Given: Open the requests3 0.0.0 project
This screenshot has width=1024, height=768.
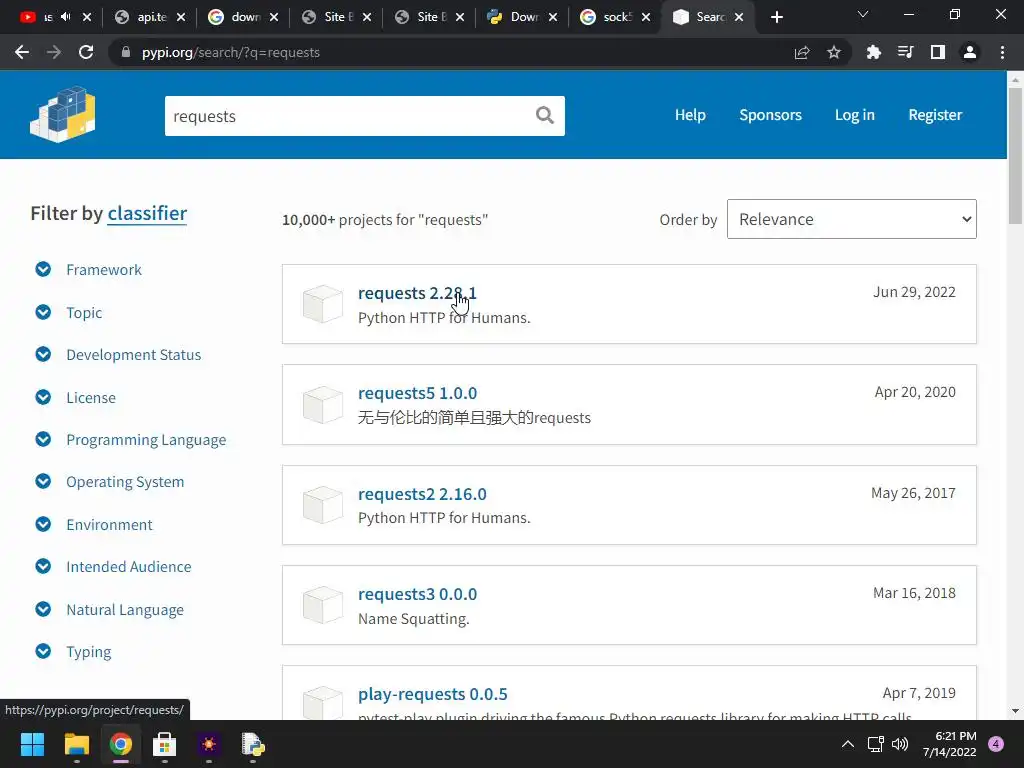Looking at the screenshot, I should (417, 594).
